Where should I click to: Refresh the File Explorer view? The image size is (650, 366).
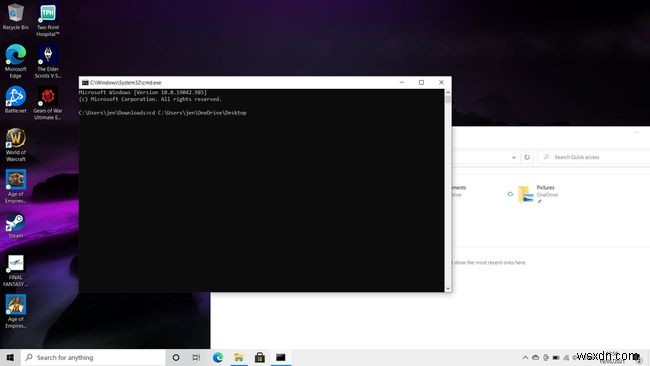527,157
